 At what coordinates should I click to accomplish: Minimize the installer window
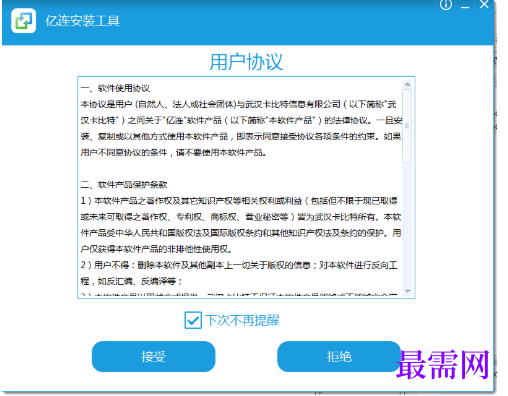coord(465,7)
